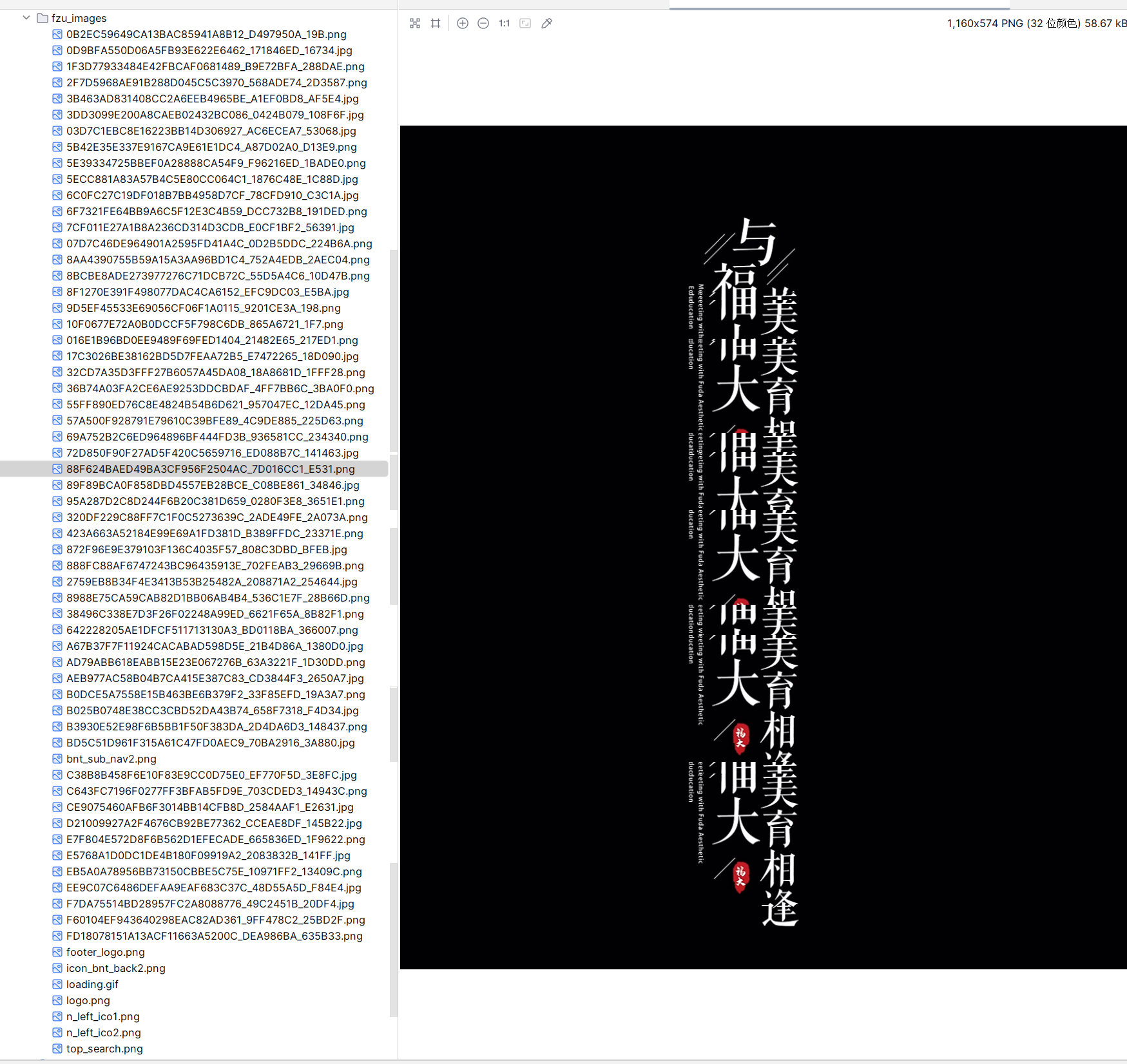1127x1064 pixels.
Task: Select 7CF011E27A1B8A236CD314D3CDB_E0CF1BF2_56391.jpg
Action: point(210,227)
